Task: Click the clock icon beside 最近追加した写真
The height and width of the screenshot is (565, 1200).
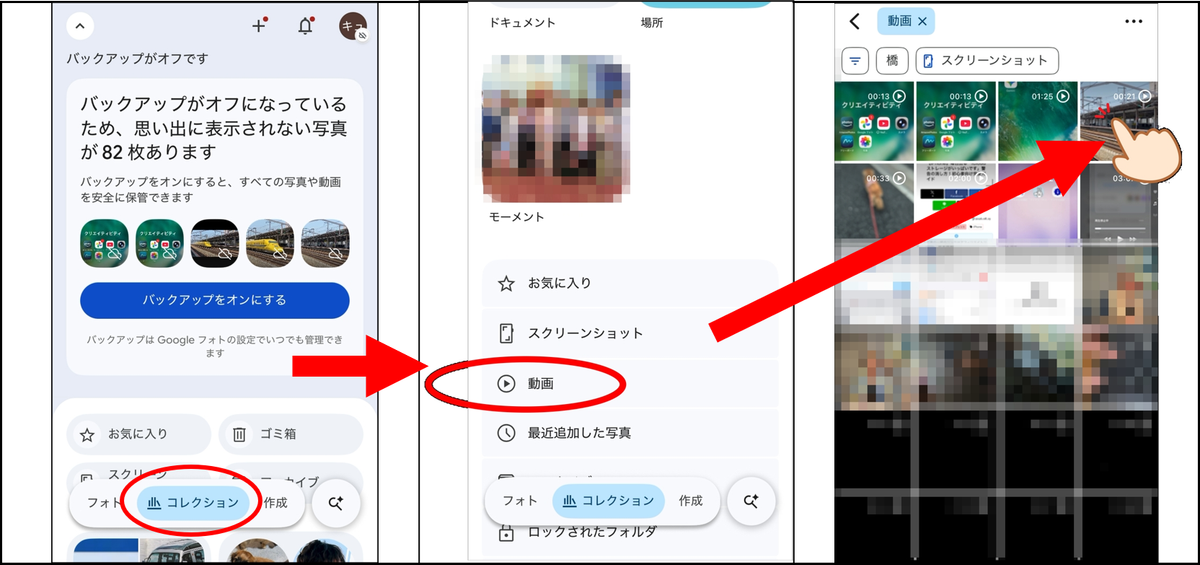Action: click(x=506, y=433)
